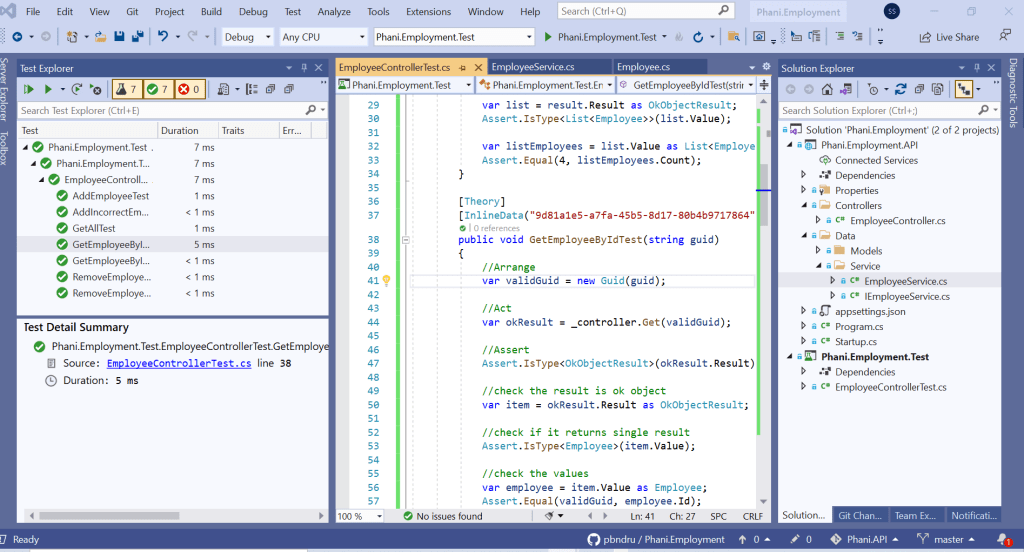Image resolution: width=1024 pixels, height=552 pixels.
Task: Run all tests in Test Explorer
Action: coord(29,89)
